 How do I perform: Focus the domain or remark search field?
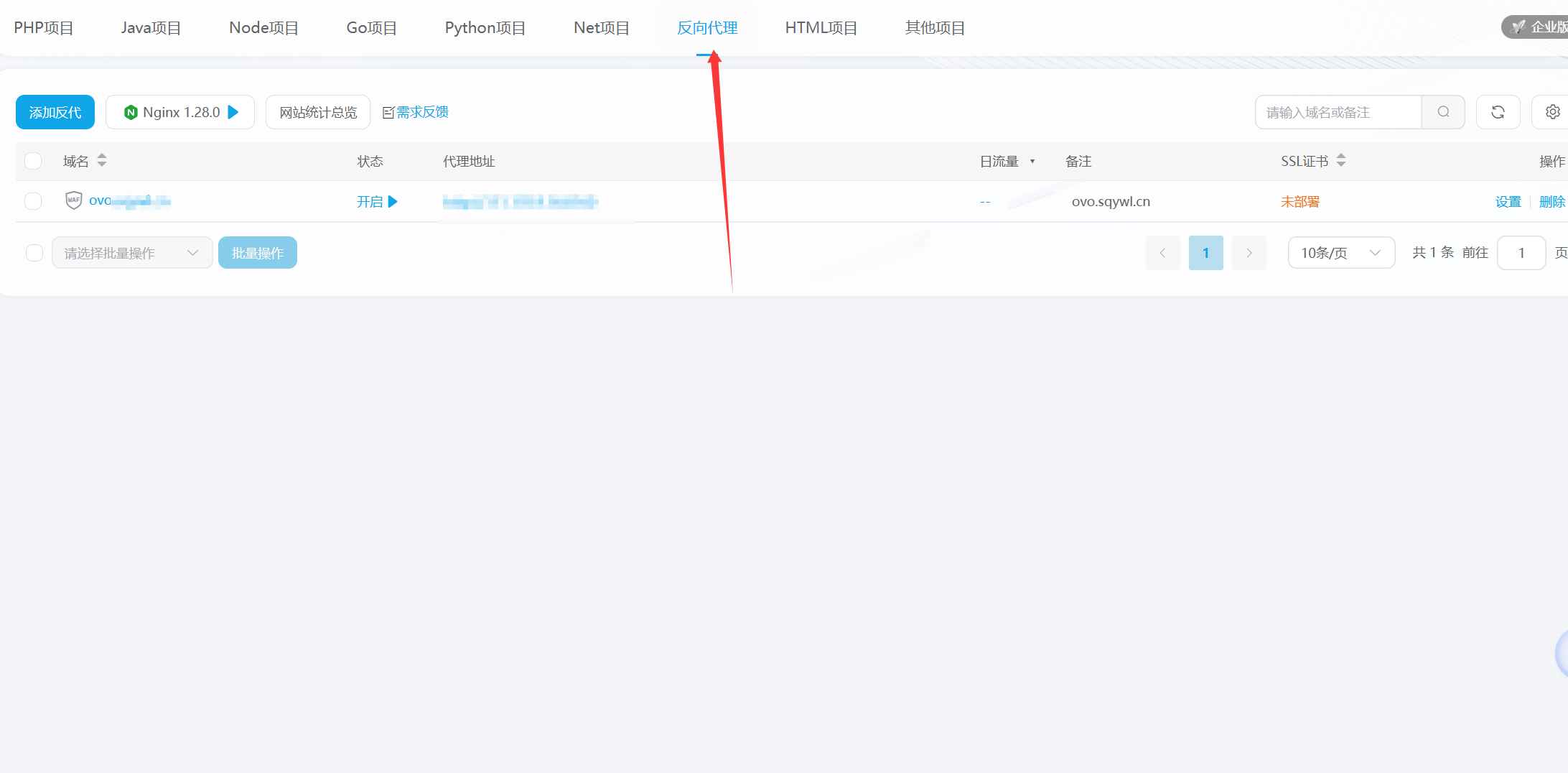click(1338, 112)
